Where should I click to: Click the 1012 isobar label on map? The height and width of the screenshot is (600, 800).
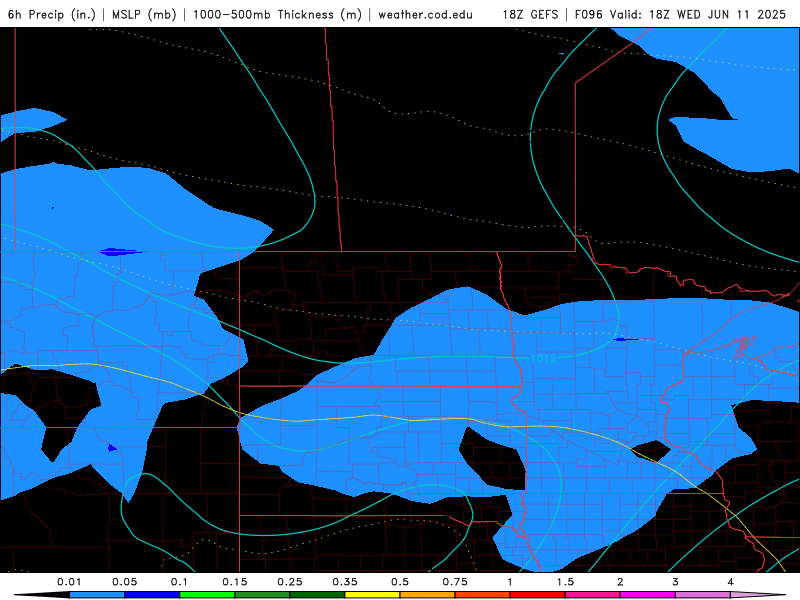click(x=543, y=358)
